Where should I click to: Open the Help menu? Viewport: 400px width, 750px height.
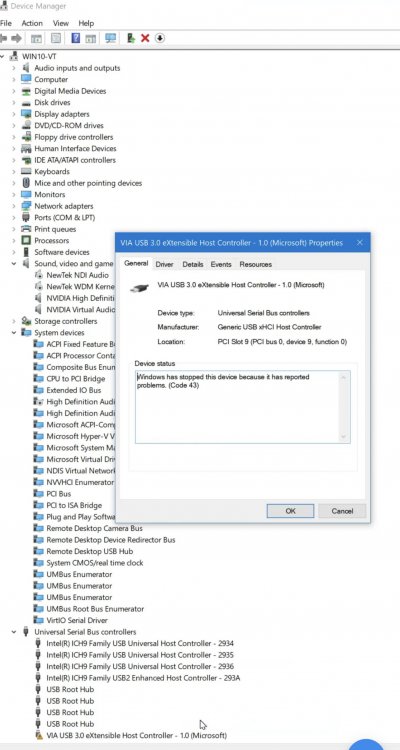pyautogui.click(x=86, y=23)
